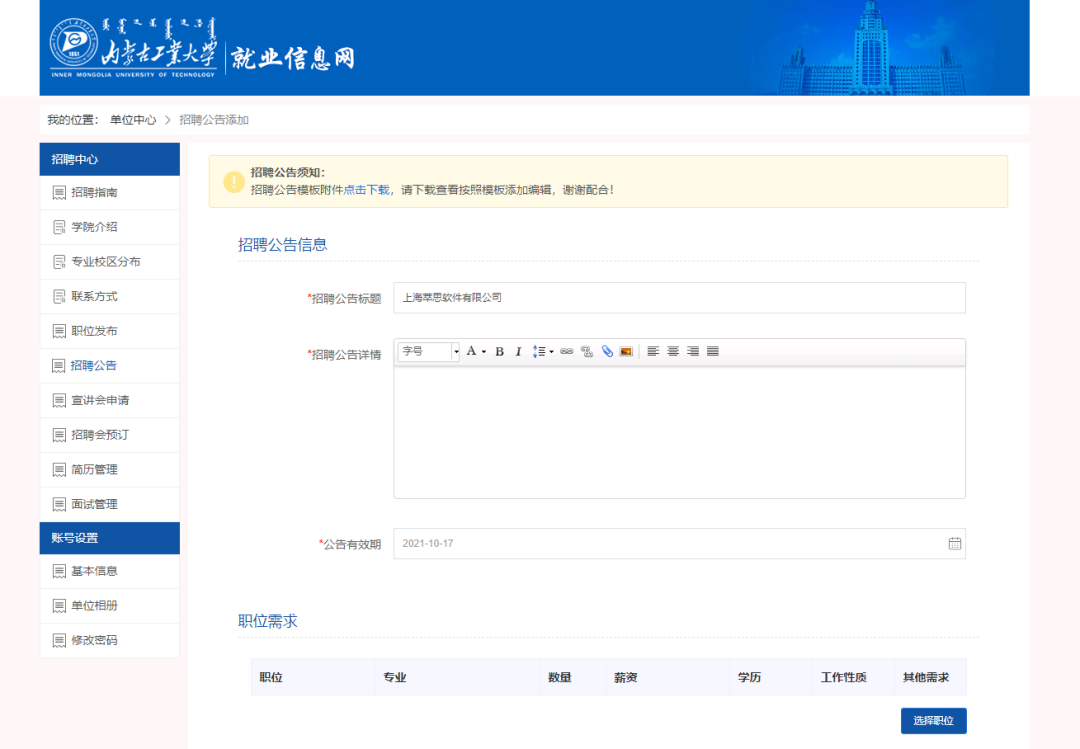Image resolution: width=1080 pixels, height=749 pixels.
Task: Toggle bold formatting in the editor toolbar
Action: coord(499,352)
